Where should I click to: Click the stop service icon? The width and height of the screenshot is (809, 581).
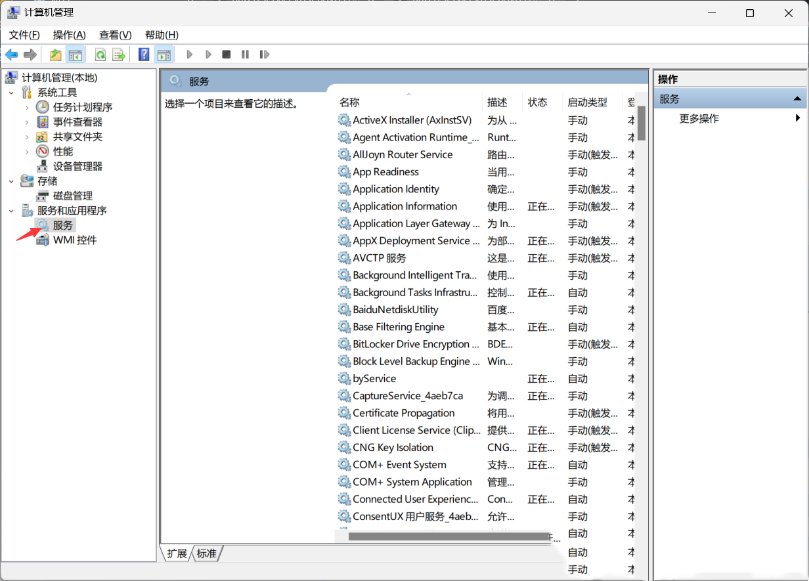[227, 54]
